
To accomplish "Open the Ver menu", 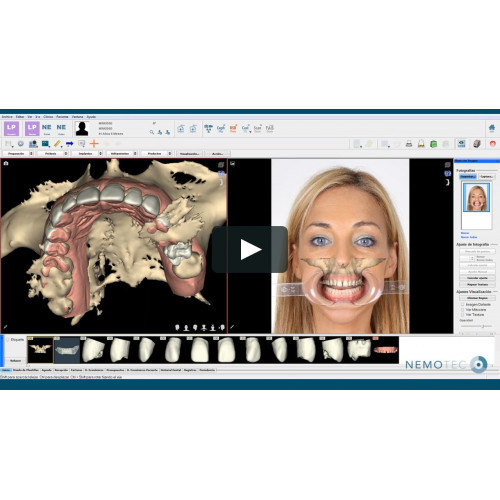I will 30,117.
